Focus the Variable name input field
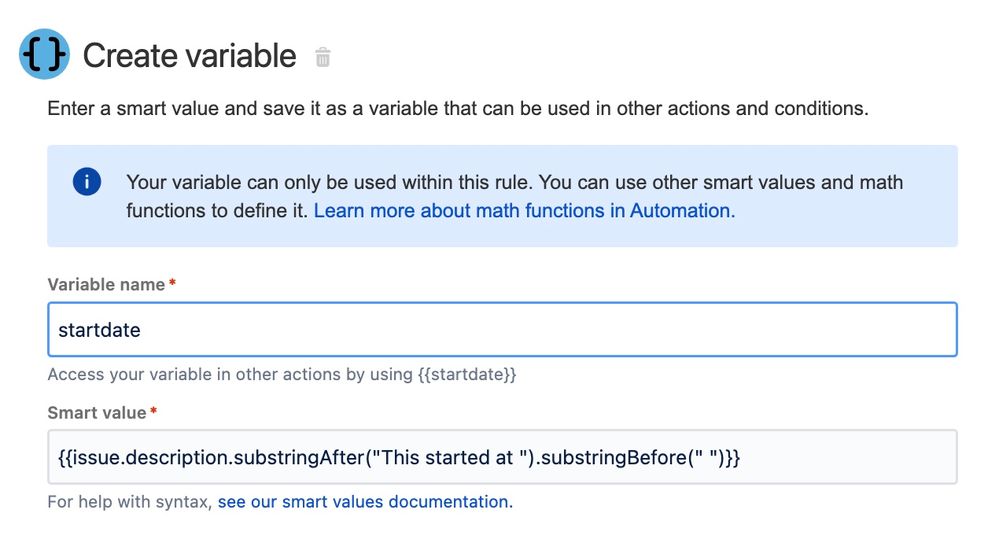Image resolution: width=999 pixels, height=540 pixels. tap(502, 329)
